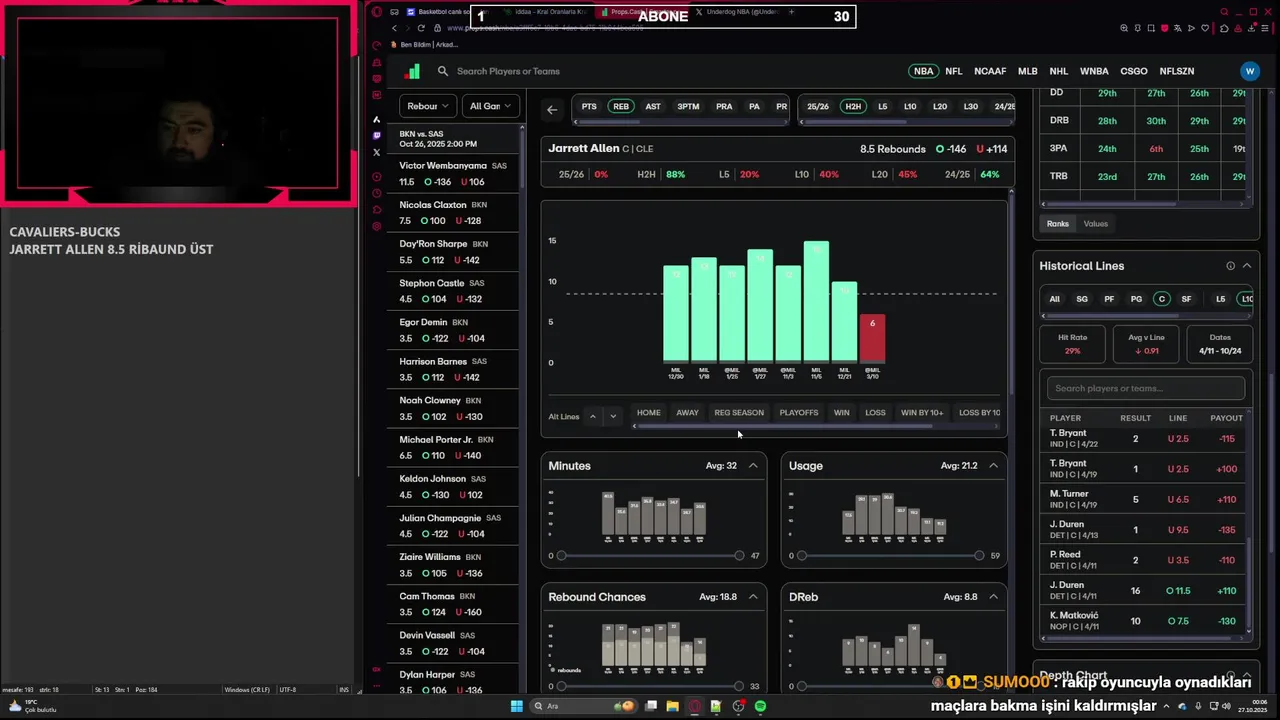The image size is (1280, 720).
Task: Open the W profile avatar menu
Action: coord(1249,71)
